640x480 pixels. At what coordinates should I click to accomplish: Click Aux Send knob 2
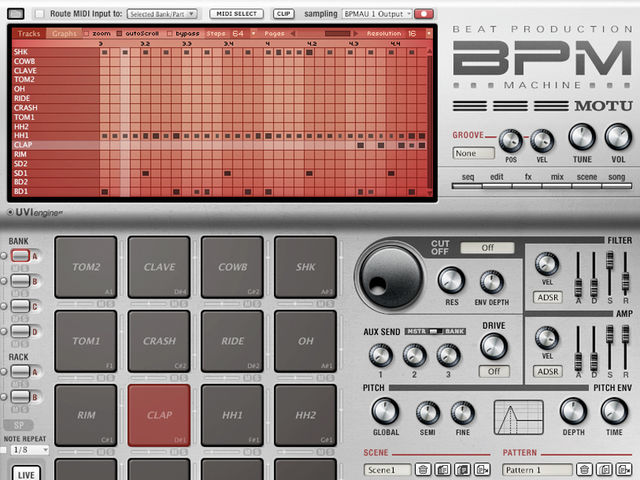click(x=414, y=355)
